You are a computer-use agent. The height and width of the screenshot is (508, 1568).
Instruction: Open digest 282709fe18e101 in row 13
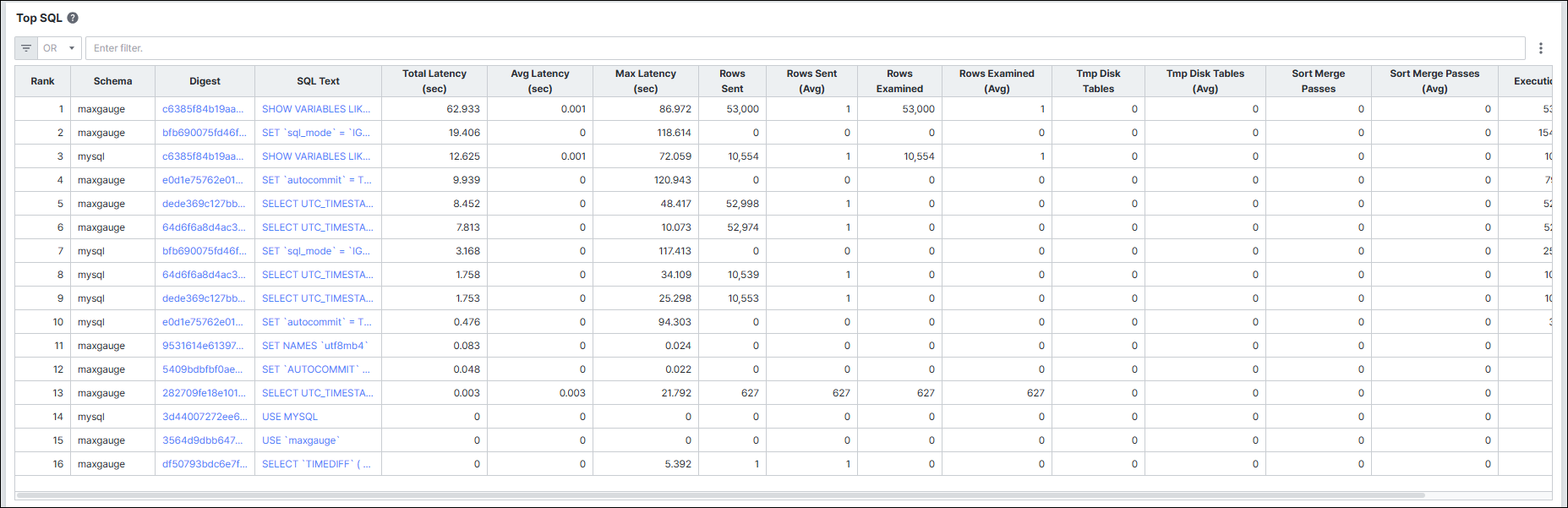pos(204,393)
